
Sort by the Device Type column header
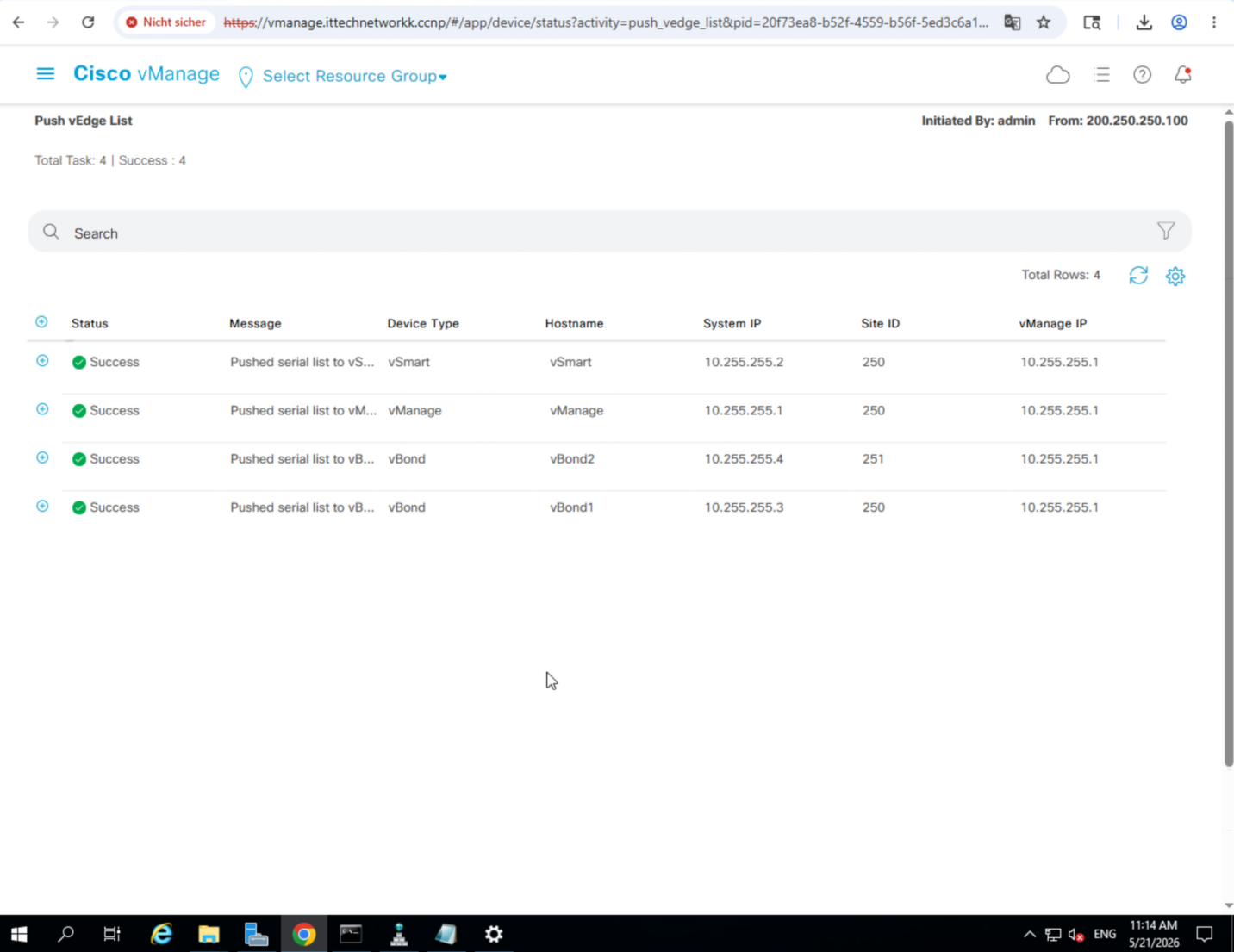point(423,324)
